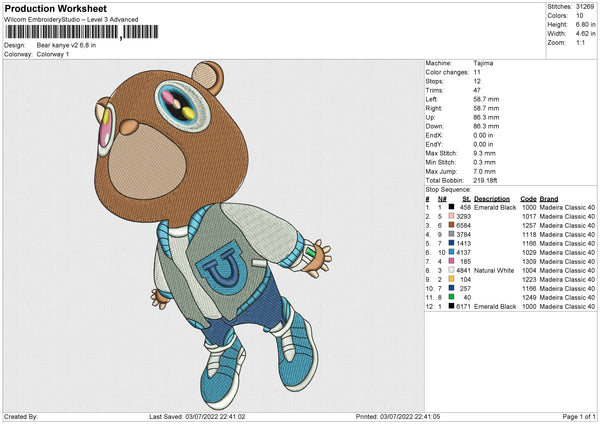Click the 'Down:' extent label
Screen dimensions: 600x424
(434, 126)
